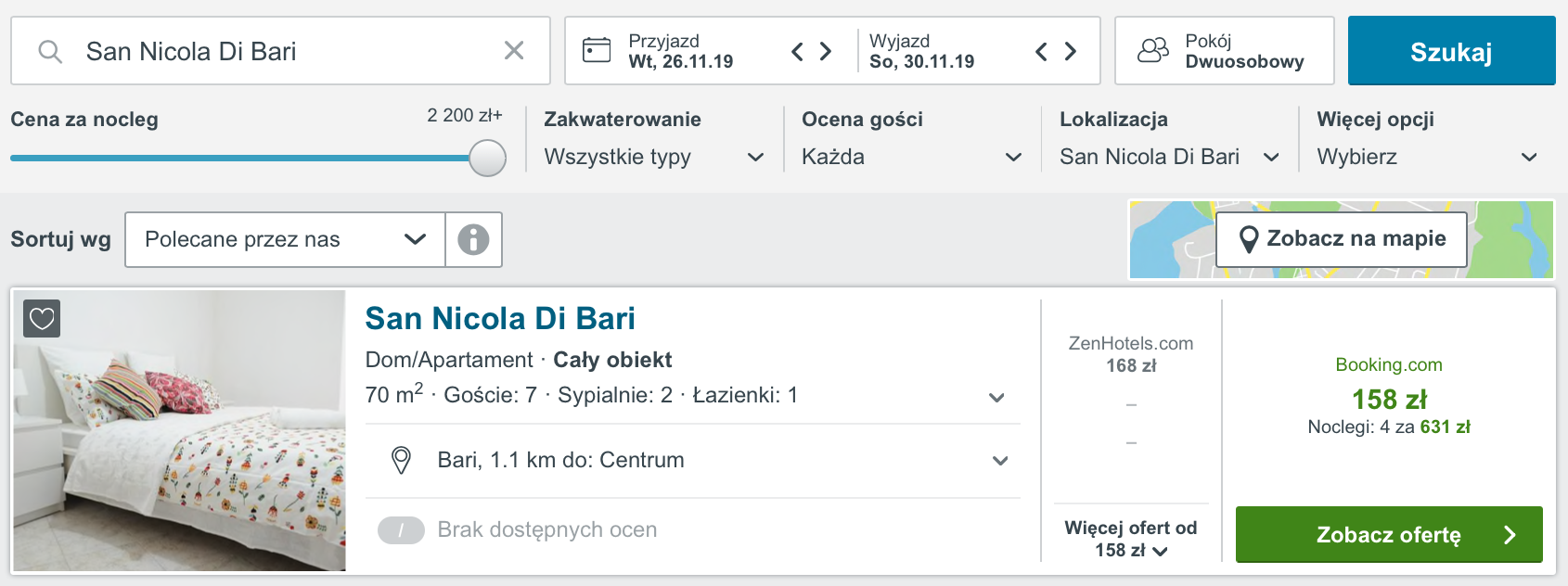This screenshot has height=586, width=1568.
Task: Move departure date one day back
Action: [1041, 51]
